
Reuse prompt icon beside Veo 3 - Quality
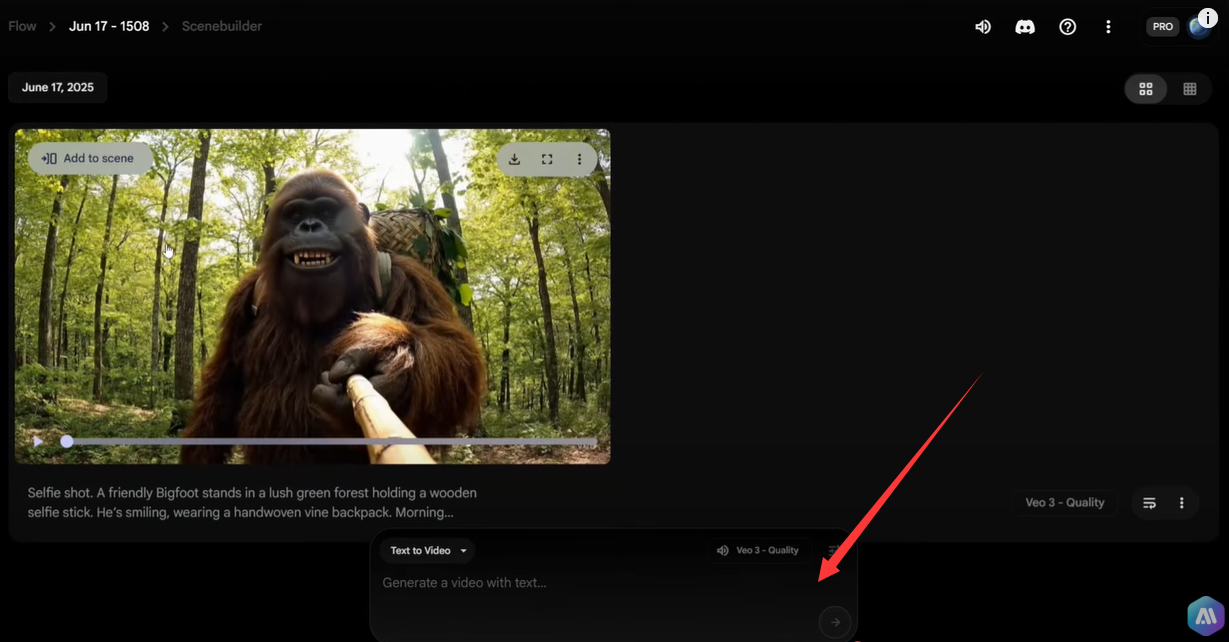tap(1150, 503)
